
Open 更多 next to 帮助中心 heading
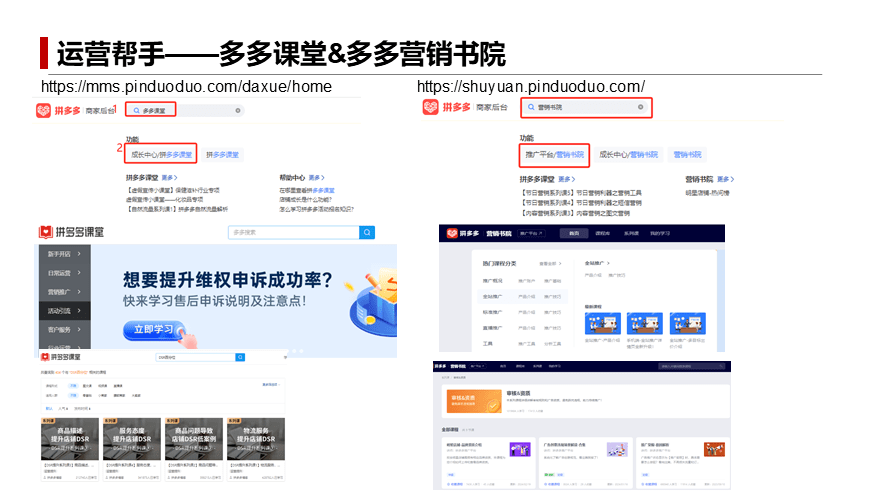point(316,178)
